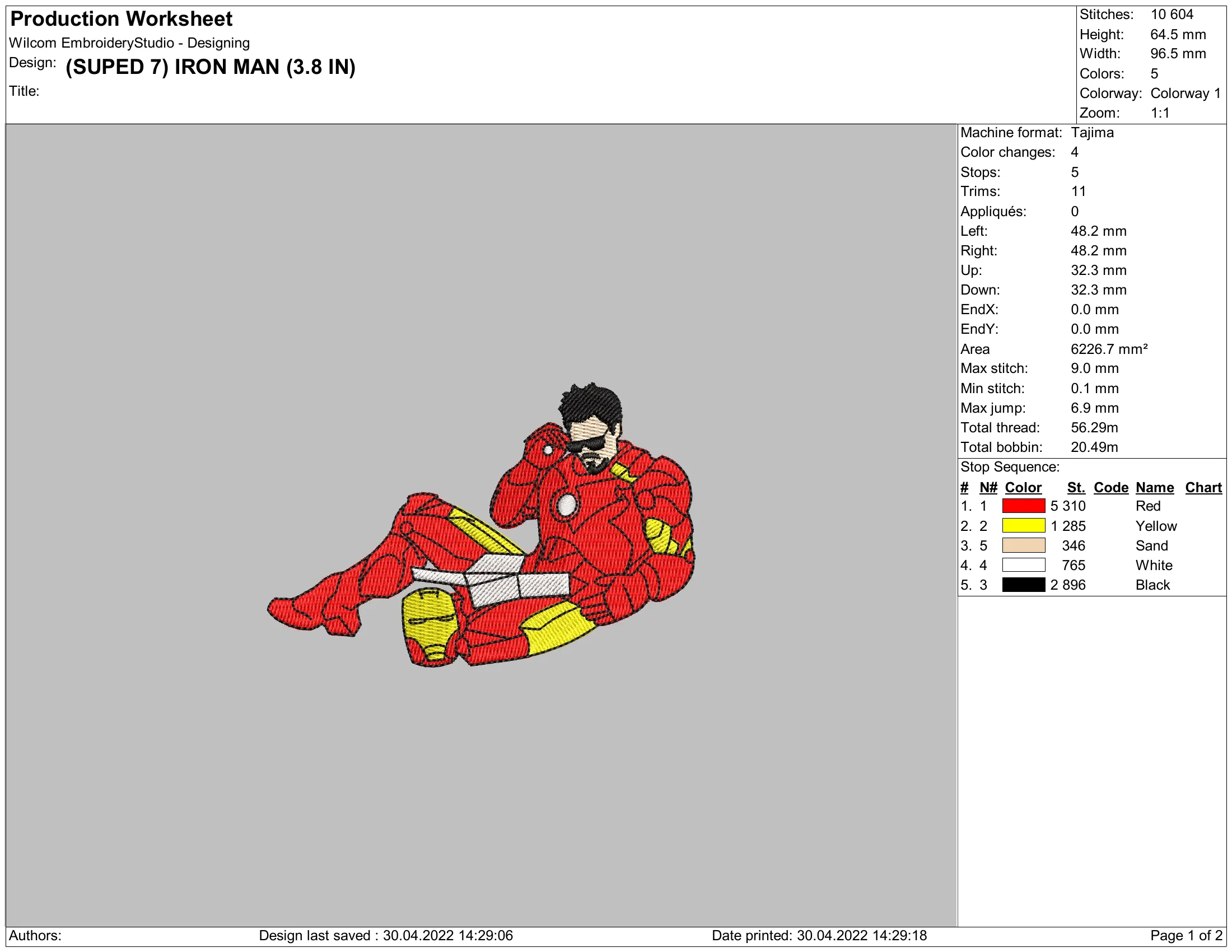Click the Trims value '11'
The height and width of the screenshot is (952, 1232).
tap(1078, 191)
